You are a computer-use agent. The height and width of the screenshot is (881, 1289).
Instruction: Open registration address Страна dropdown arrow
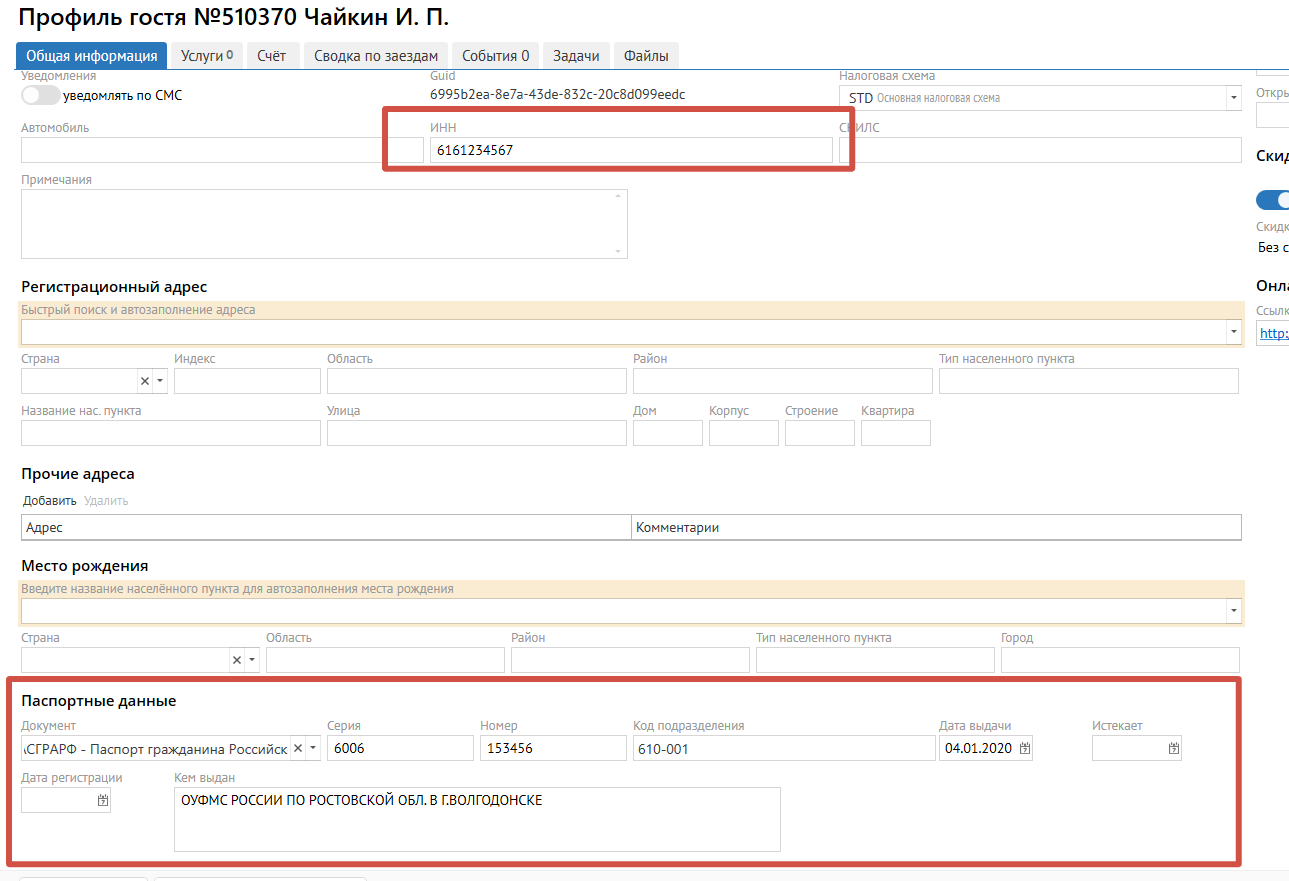[160, 382]
